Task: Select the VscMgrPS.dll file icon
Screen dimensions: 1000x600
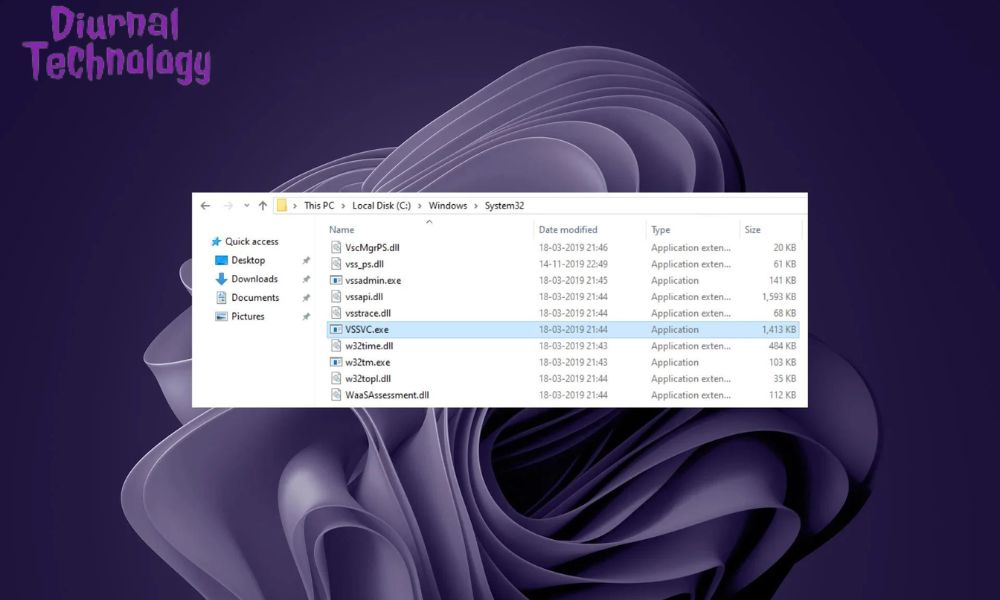Action: (336, 247)
